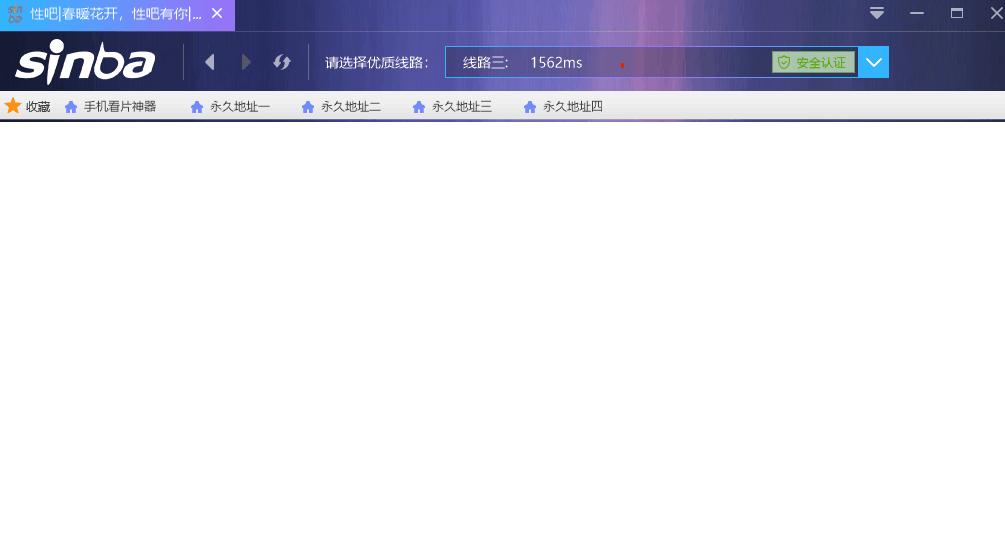Click the sinba logo
The height and width of the screenshot is (551, 1005).
(85, 62)
